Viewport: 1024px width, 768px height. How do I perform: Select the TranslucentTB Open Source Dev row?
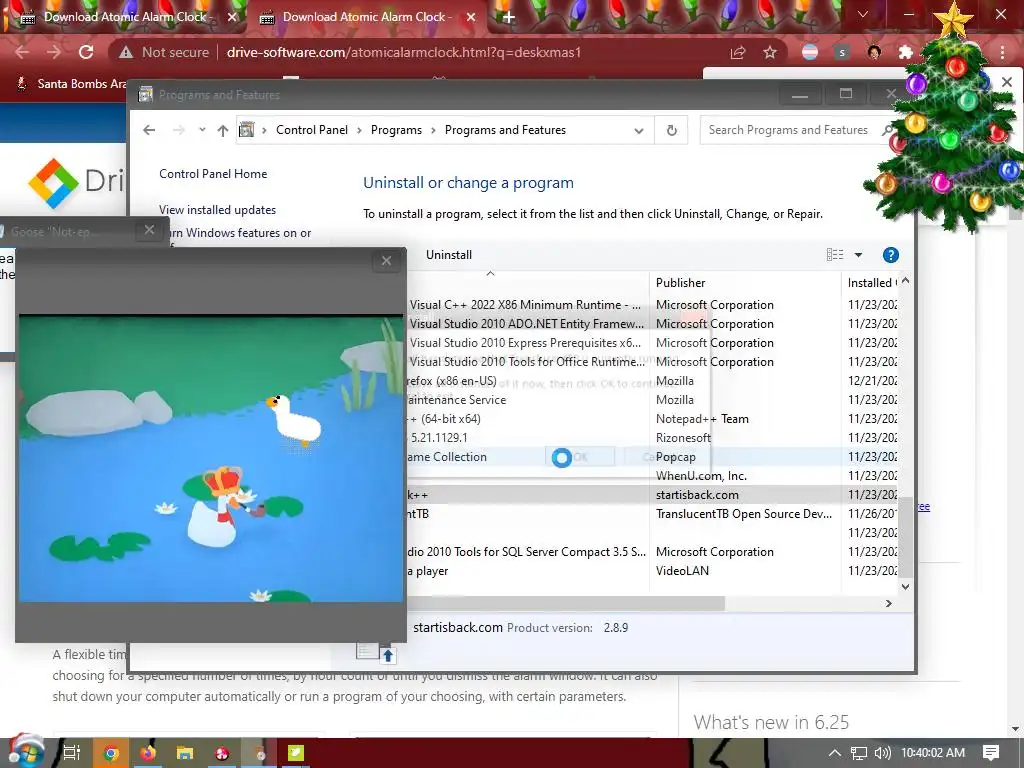tap(651, 514)
